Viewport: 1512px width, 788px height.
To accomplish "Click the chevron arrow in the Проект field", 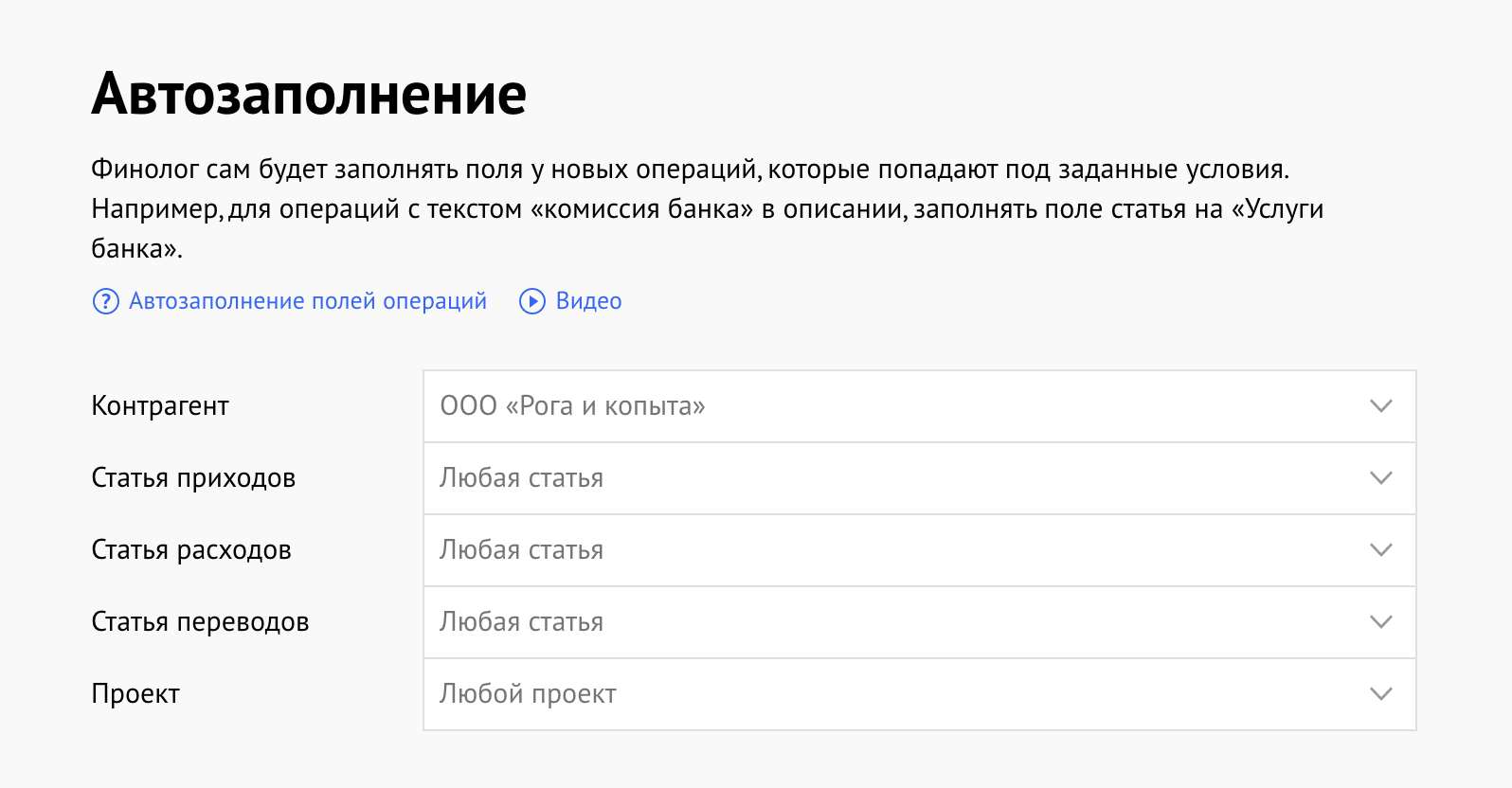I will tap(1381, 694).
